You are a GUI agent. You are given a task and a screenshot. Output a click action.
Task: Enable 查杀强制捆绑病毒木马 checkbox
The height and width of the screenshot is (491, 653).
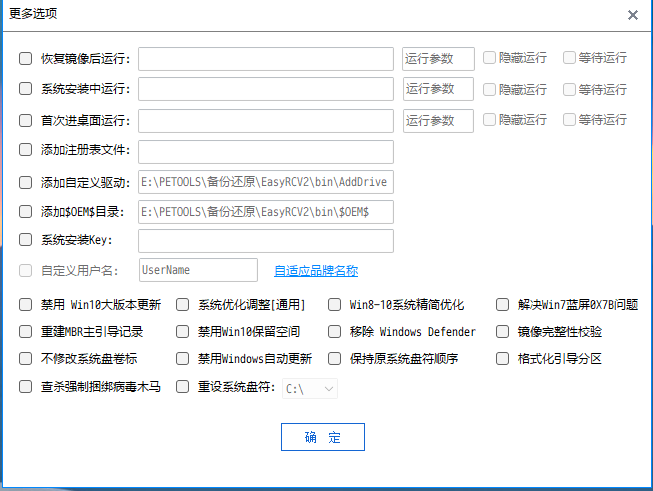pyautogui.click(x=25, y=386)
